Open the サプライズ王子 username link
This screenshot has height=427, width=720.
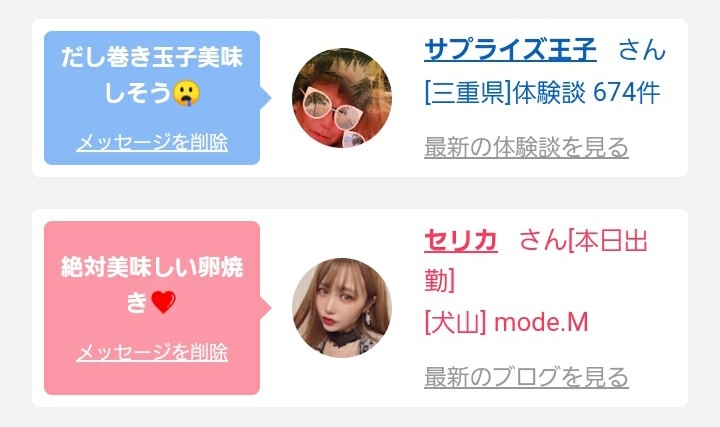point(510,49)
